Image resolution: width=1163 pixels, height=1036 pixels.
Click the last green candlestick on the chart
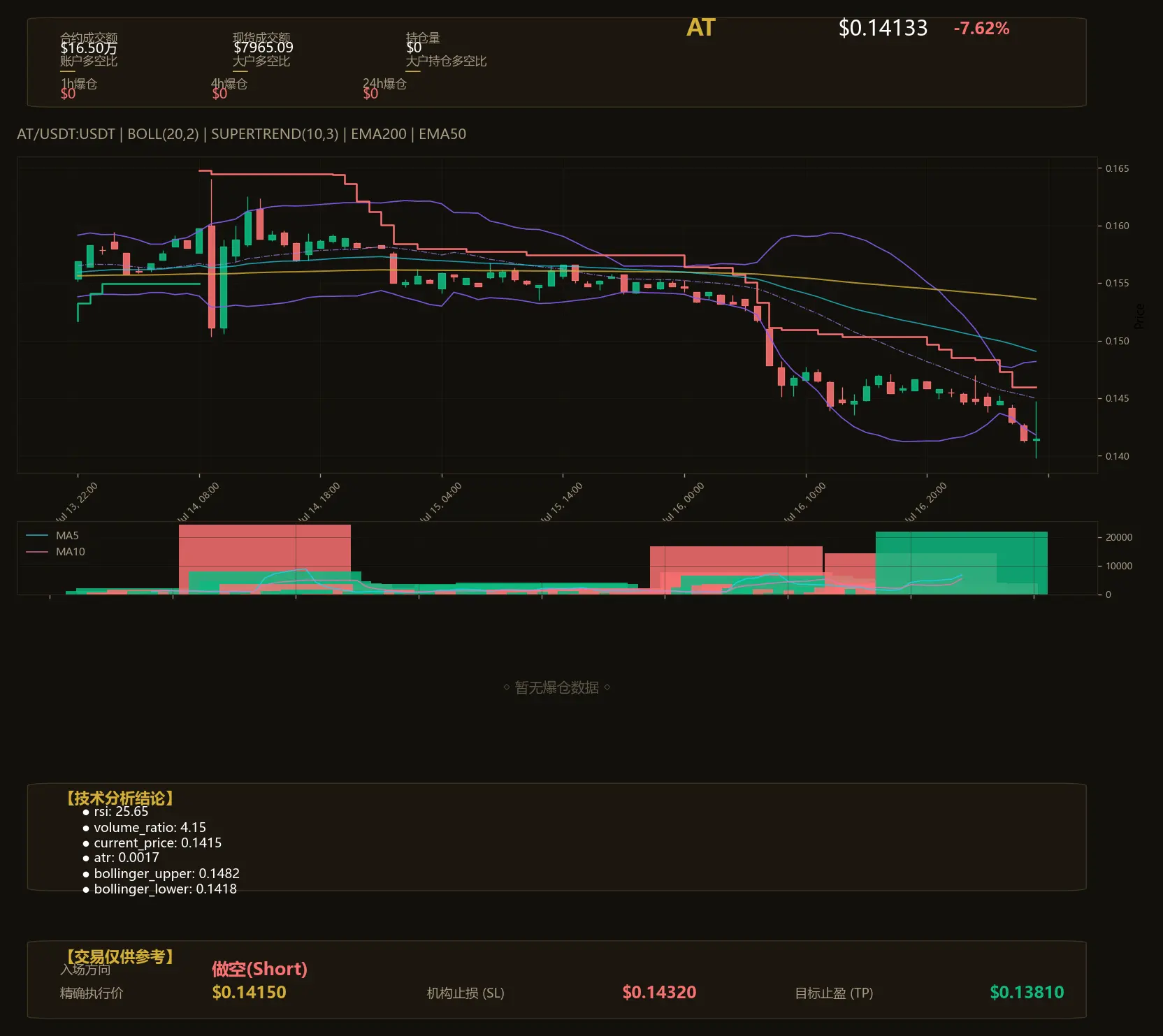point(1036,430)
